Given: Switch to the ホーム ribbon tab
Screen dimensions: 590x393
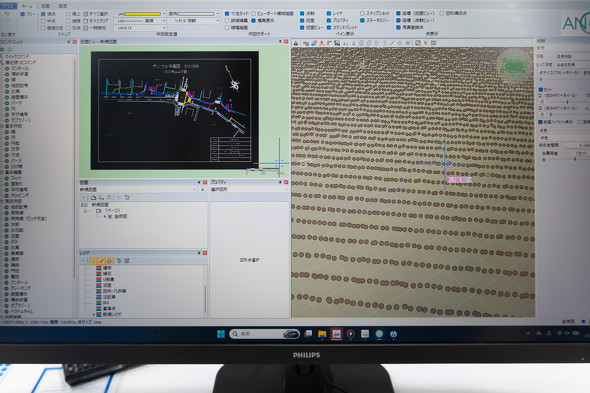Looking at the screenshot, I should click(x=27, y=6).
